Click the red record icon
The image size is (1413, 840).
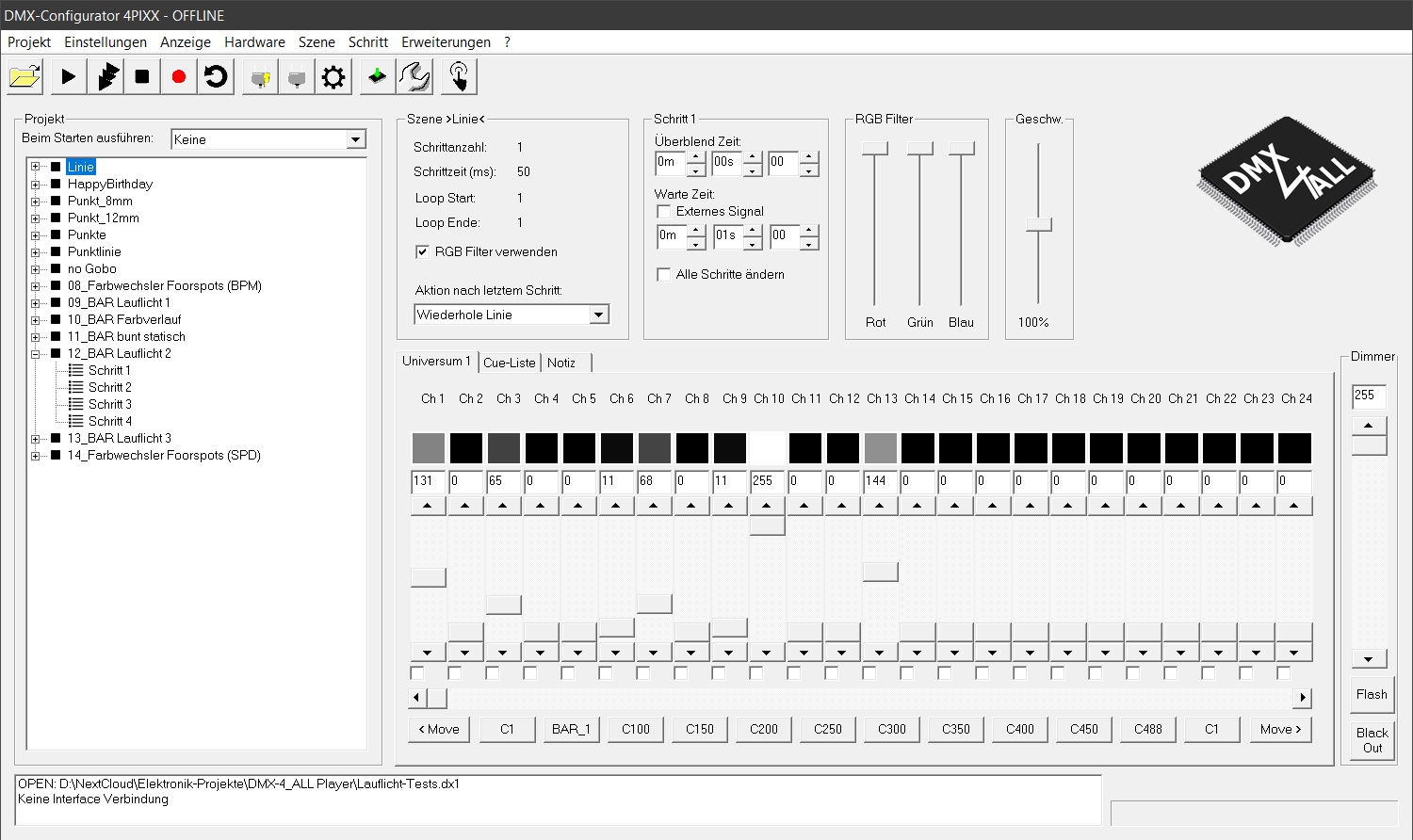click(x=179, y=76)
